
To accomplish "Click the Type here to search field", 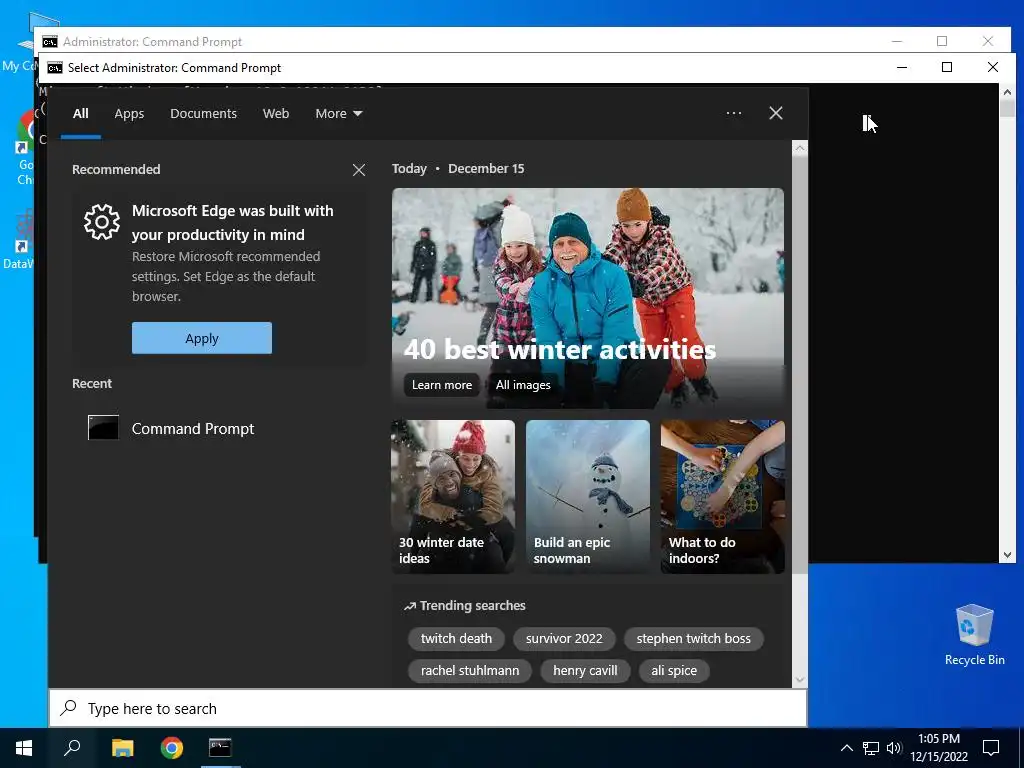I will pyautogui.click(x=428, y=709).
